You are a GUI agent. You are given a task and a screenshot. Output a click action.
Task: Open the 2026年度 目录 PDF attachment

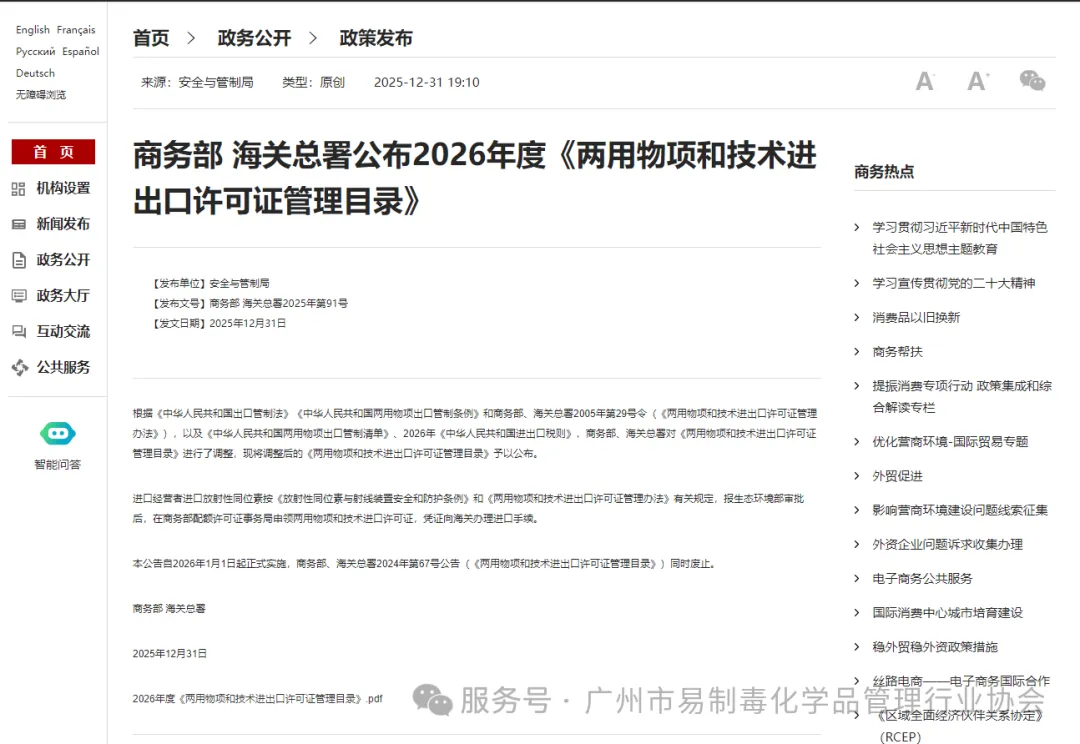(257, 699)
